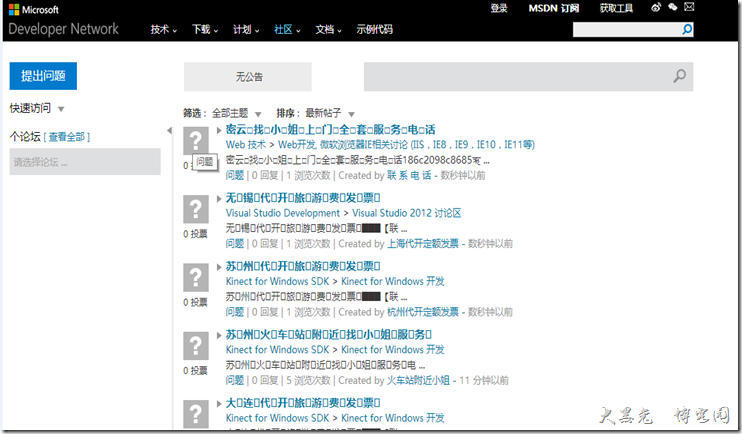Open the 快速访问 dropdown
This screenshot has height=434, width=742.
pos(37,108)
